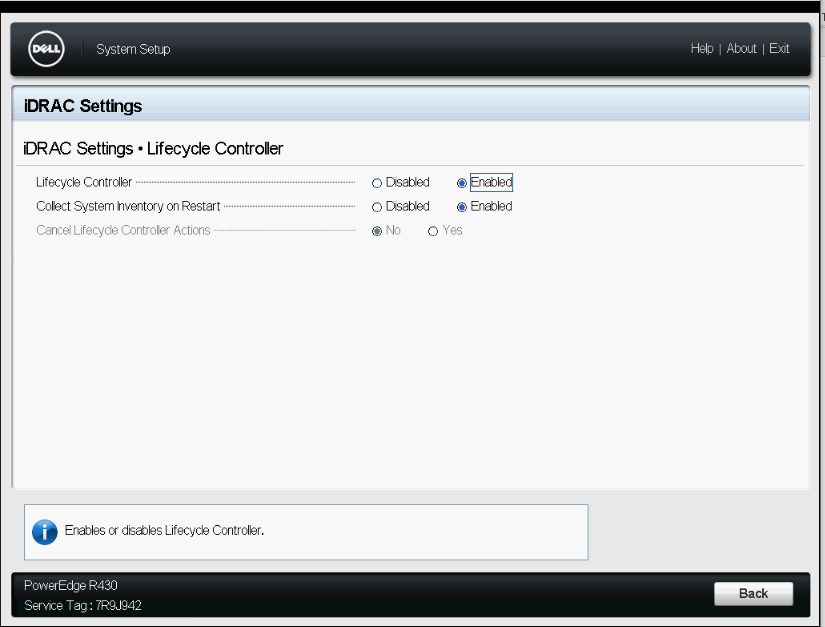Click the Back button
This screenshot has height=627, width=825.
[753, 593]
